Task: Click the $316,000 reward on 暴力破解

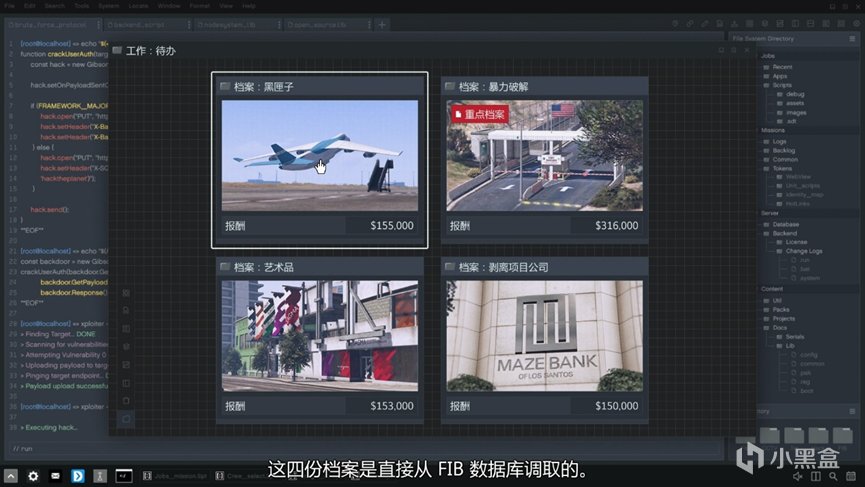Action: [x=616, y=226]
